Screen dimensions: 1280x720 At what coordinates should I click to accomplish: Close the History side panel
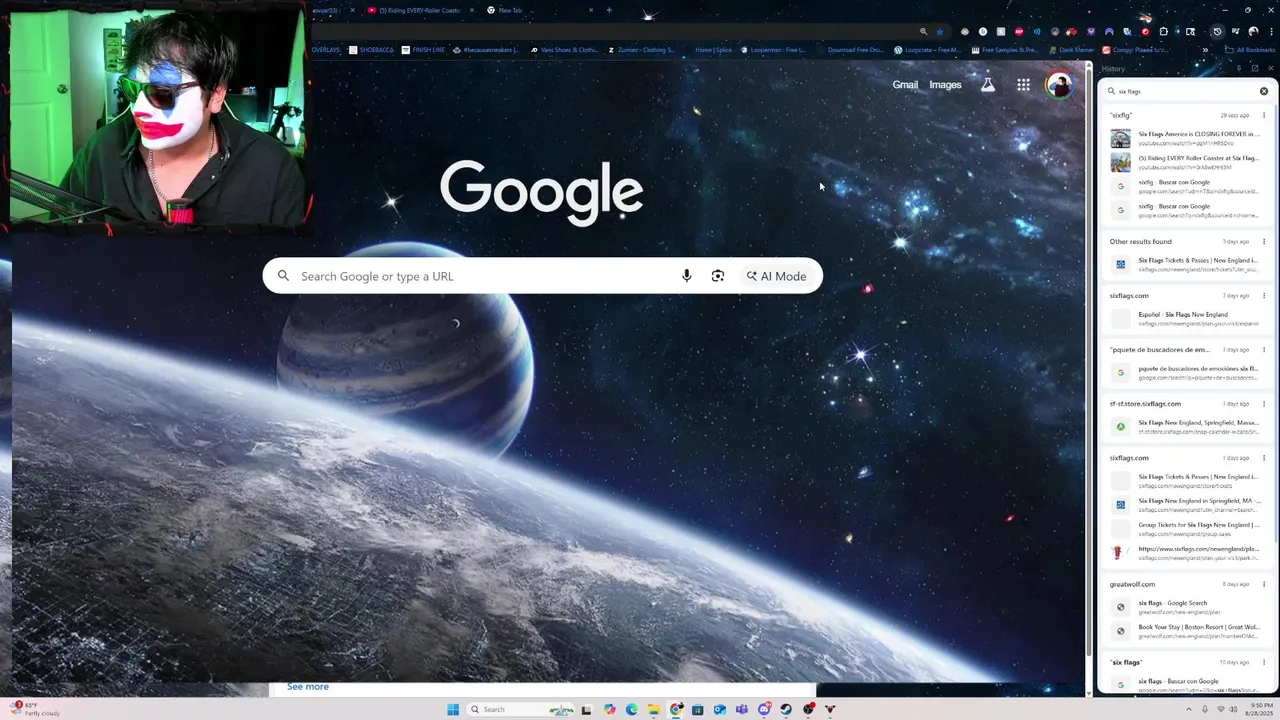[x=1270, y=69]
